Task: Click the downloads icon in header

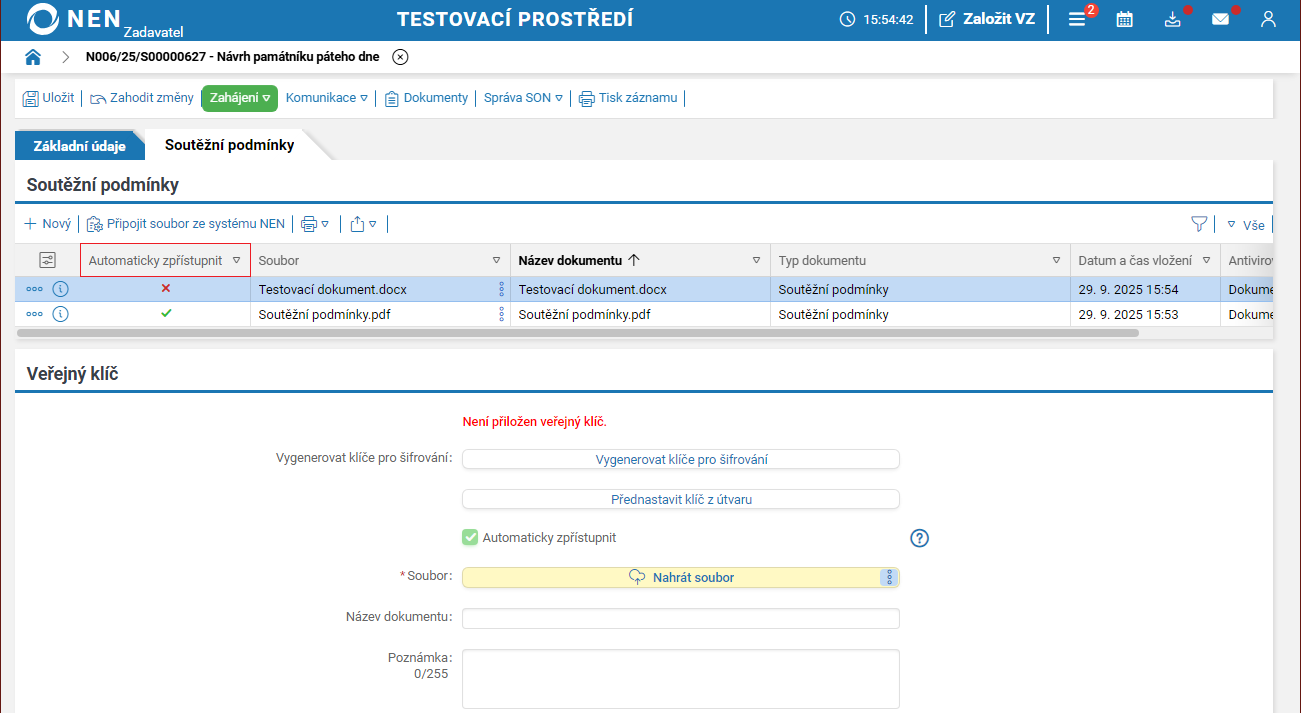Action: pyautogui.click(x=1173, y=19)
